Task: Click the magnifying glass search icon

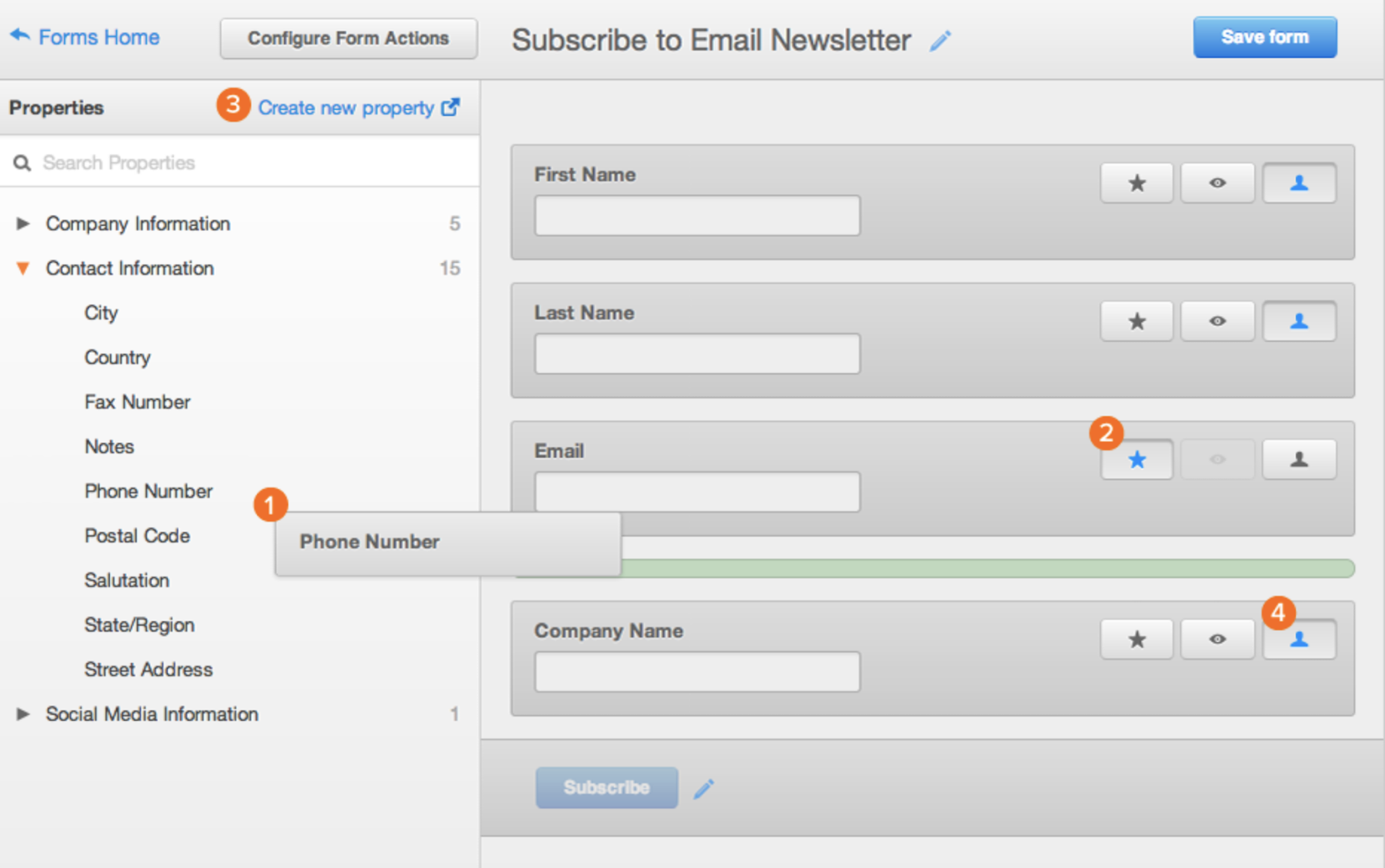Action: coord(22,162)
